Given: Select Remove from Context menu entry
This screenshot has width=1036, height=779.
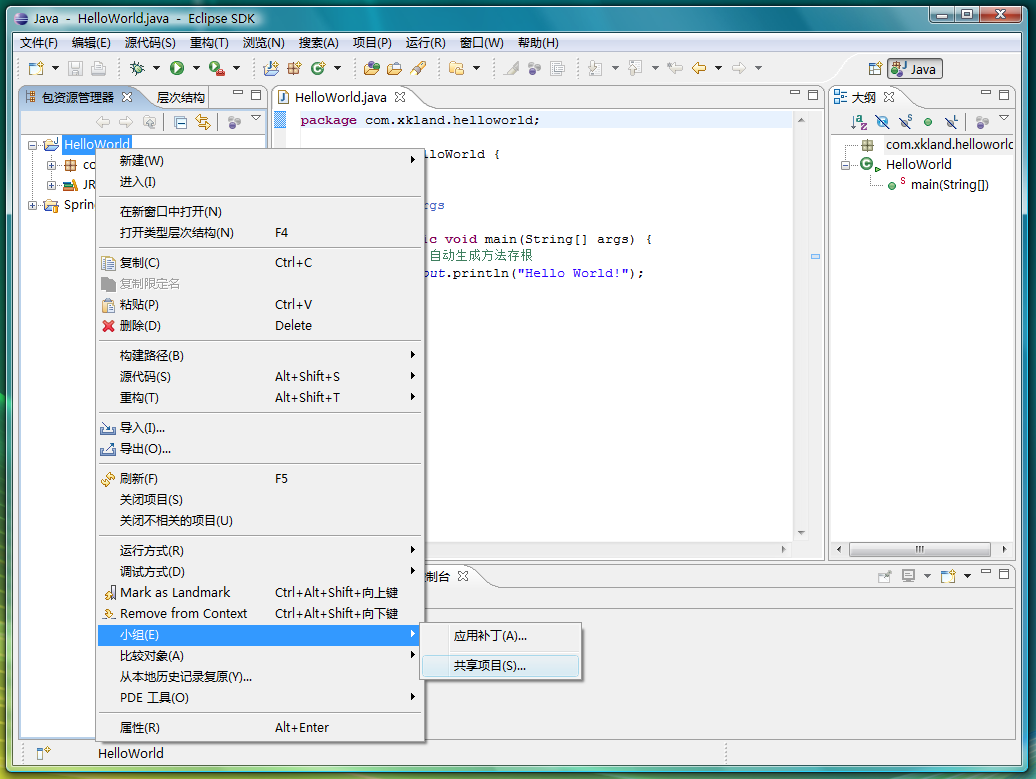Looking at the screenshot, I should pyautogui.click(x=260, y=614).
